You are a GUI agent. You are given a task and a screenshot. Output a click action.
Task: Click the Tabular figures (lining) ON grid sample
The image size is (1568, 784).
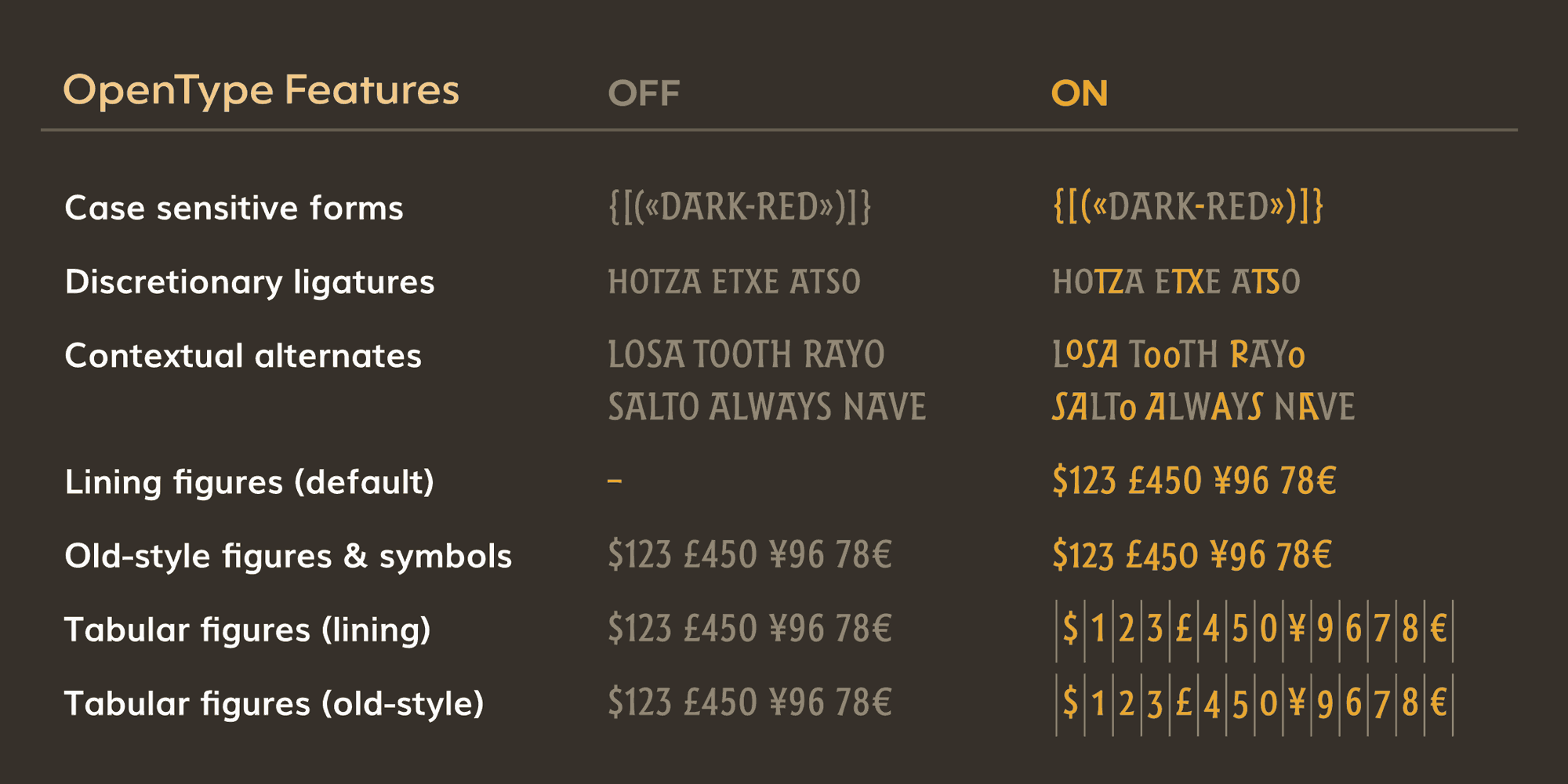[x=1254, y=630]
